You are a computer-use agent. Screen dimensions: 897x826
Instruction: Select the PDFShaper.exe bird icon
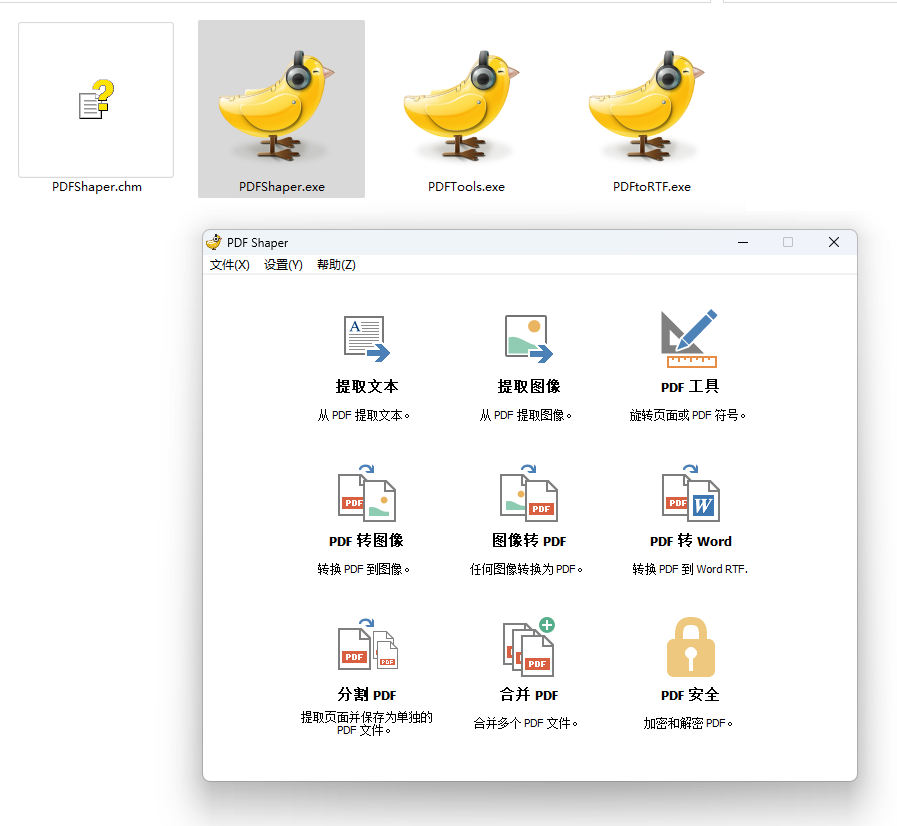point(277,104)
